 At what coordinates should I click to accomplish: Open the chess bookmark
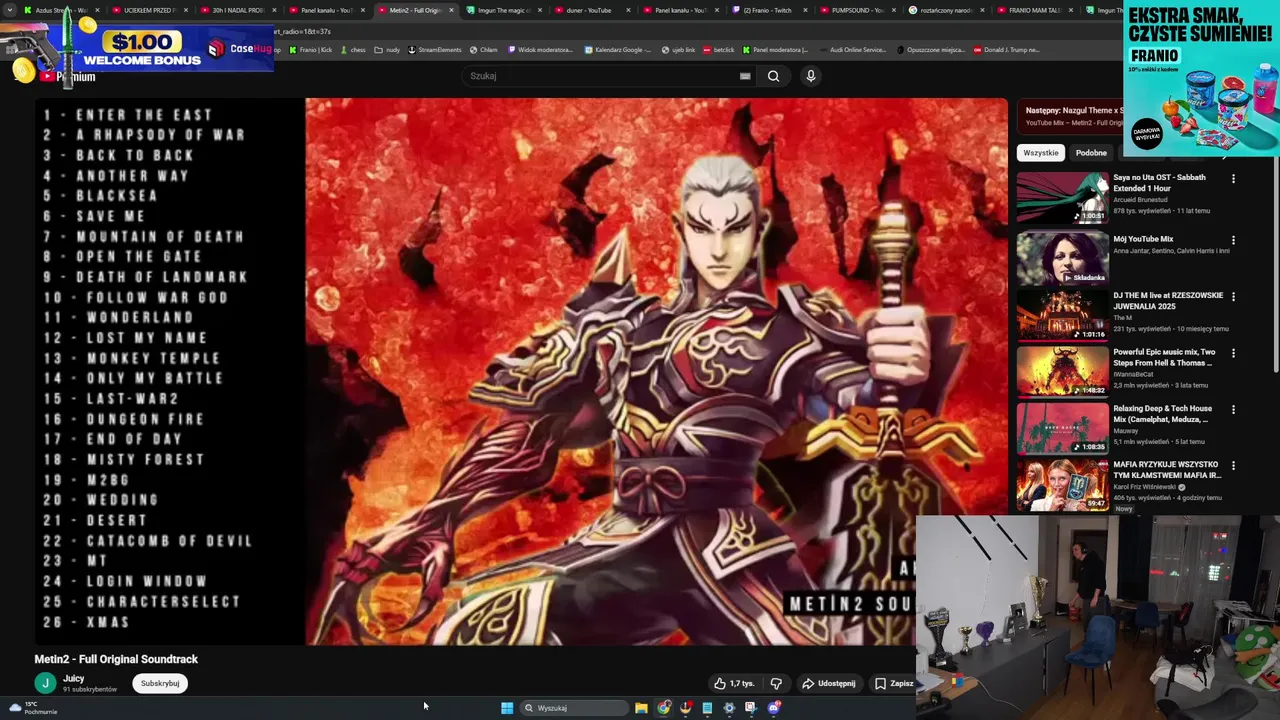click(352, 49)
